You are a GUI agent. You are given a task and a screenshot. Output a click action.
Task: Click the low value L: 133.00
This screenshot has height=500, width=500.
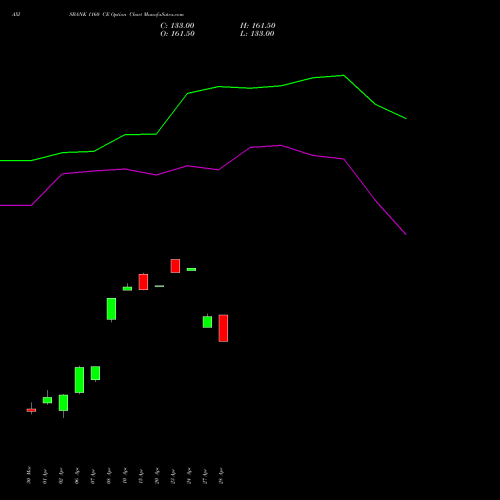[257, 34]
